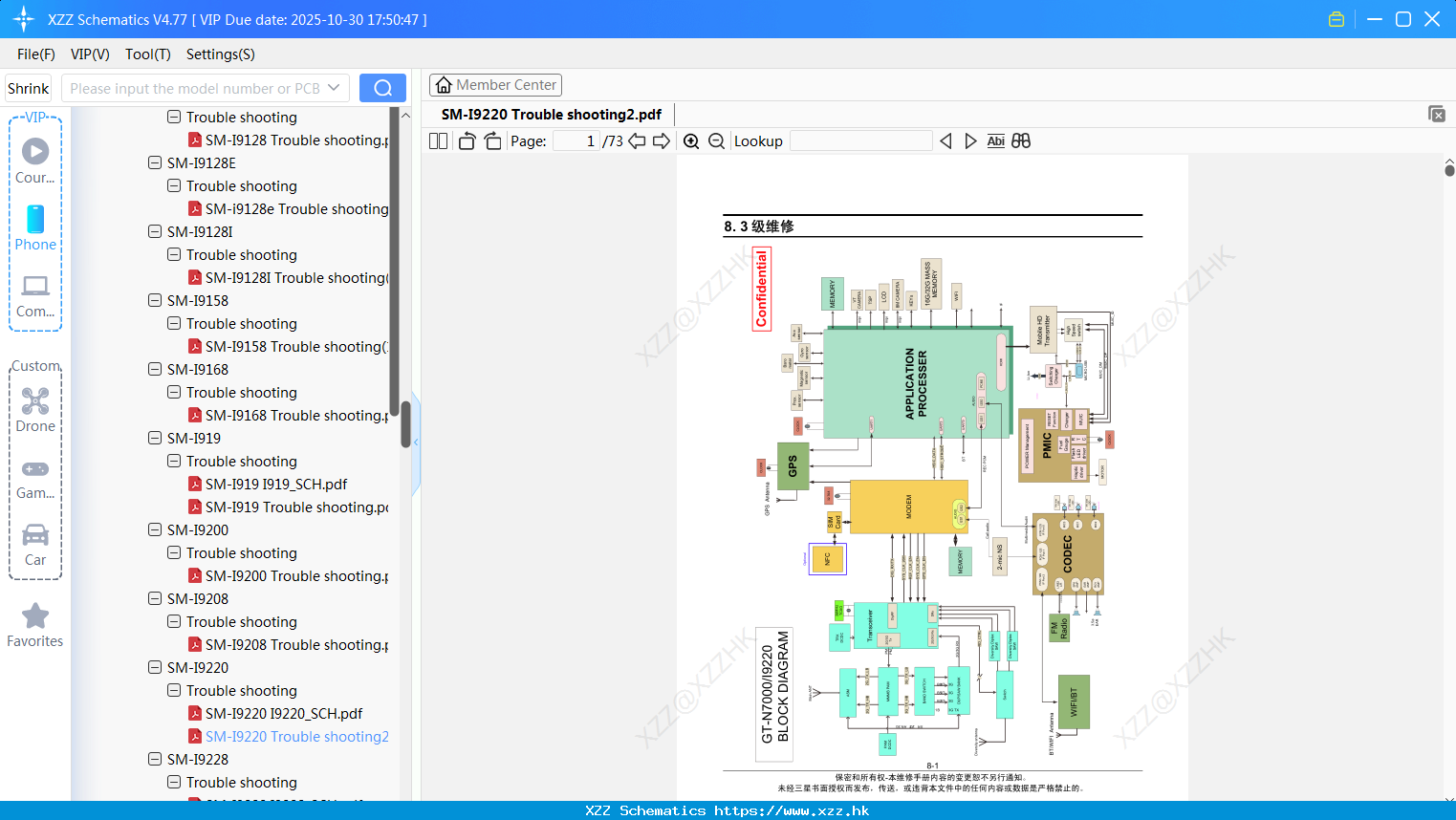Image resolution: width=1456 pixels, height=820 pixels.
Task: Select the Computer category icon
Action: coord(35,295)
